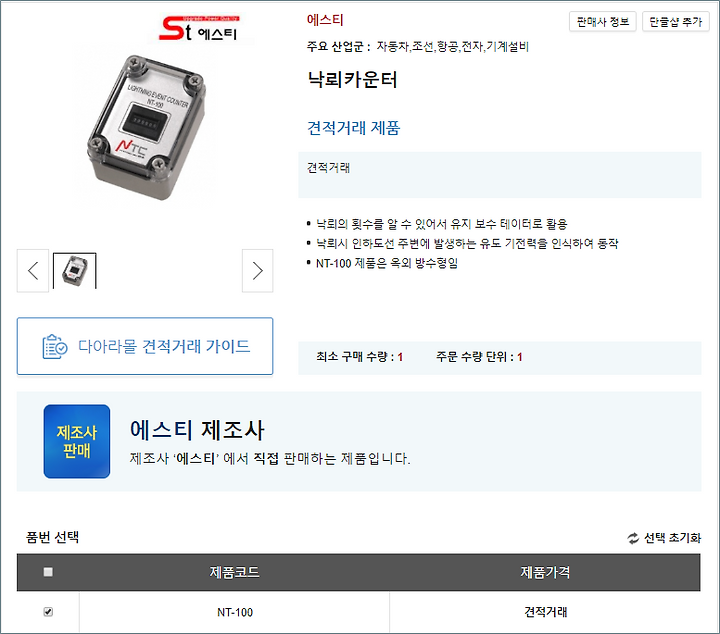Click the 에스티 logo at top
This screenshot has height=634, width=720.
[199, 28]
